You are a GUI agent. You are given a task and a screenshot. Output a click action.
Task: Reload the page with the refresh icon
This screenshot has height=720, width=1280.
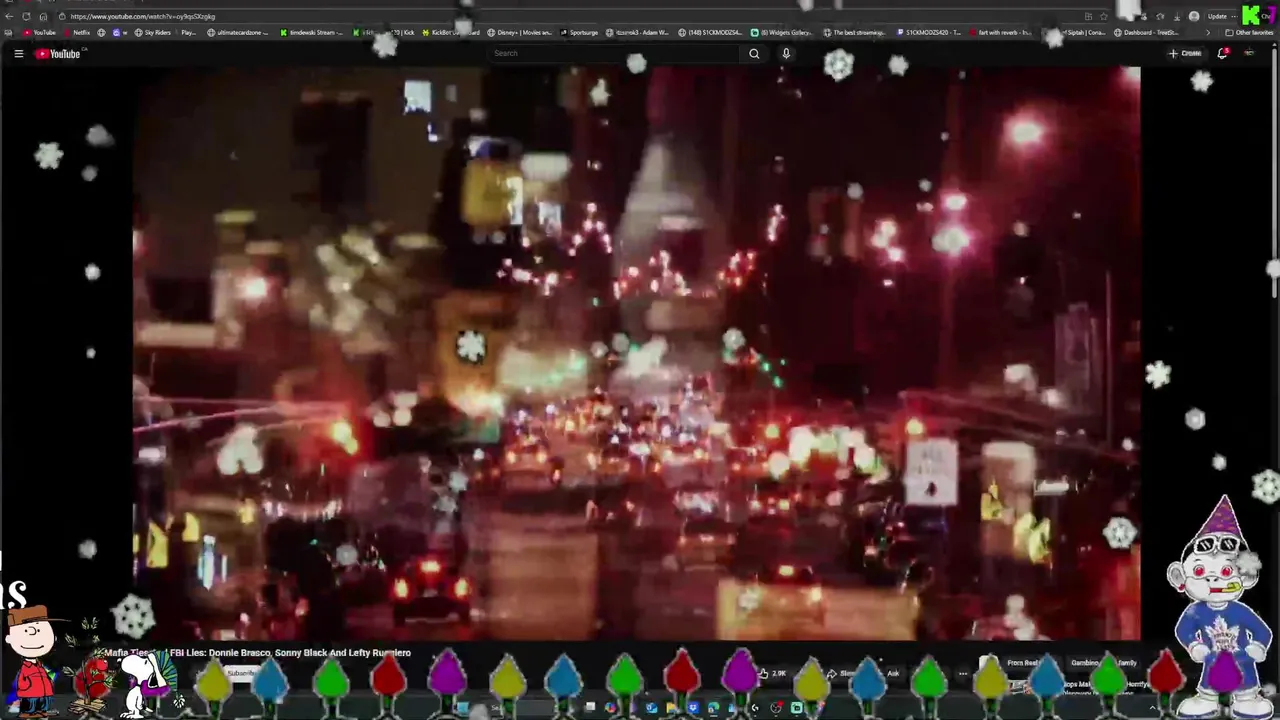26,16
